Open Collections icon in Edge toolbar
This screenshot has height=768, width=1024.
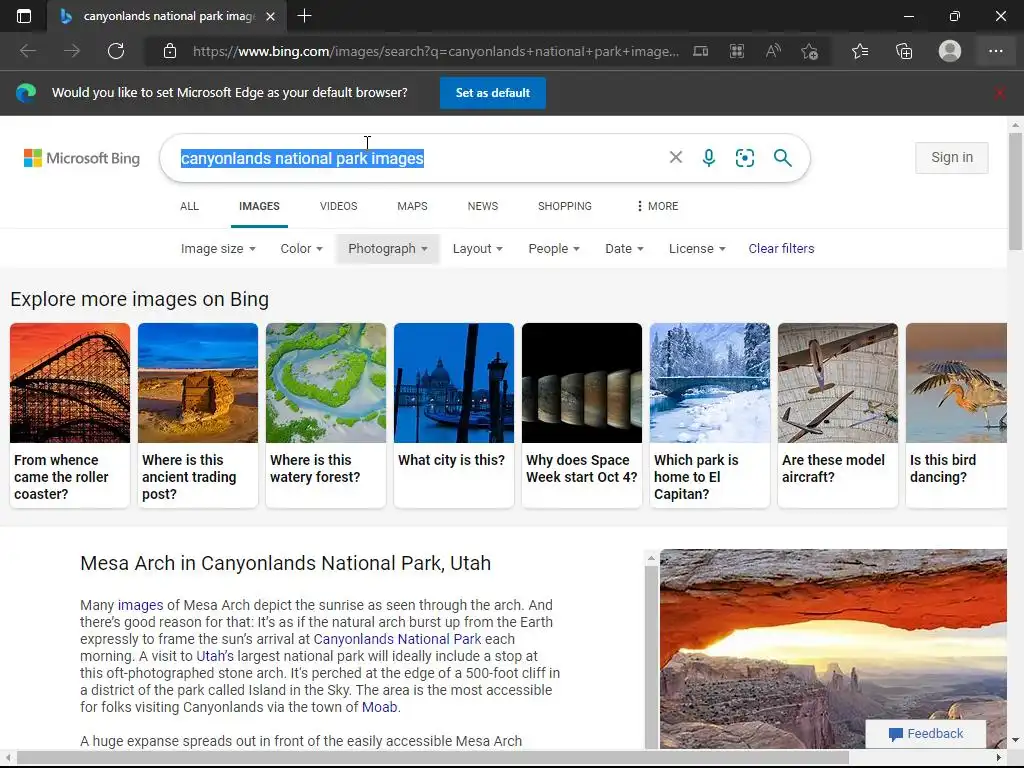tap(904, 51)
